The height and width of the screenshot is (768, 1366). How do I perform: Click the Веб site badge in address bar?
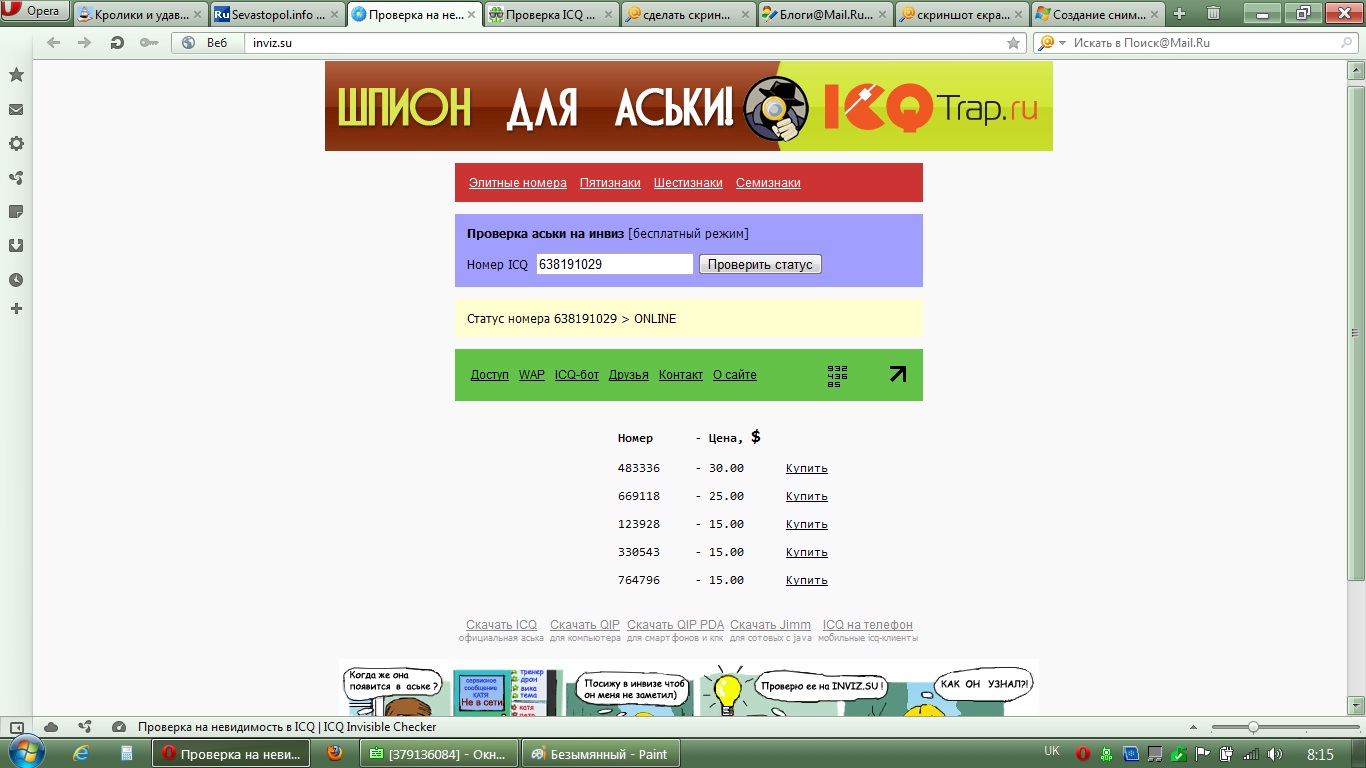coord(207,43)
